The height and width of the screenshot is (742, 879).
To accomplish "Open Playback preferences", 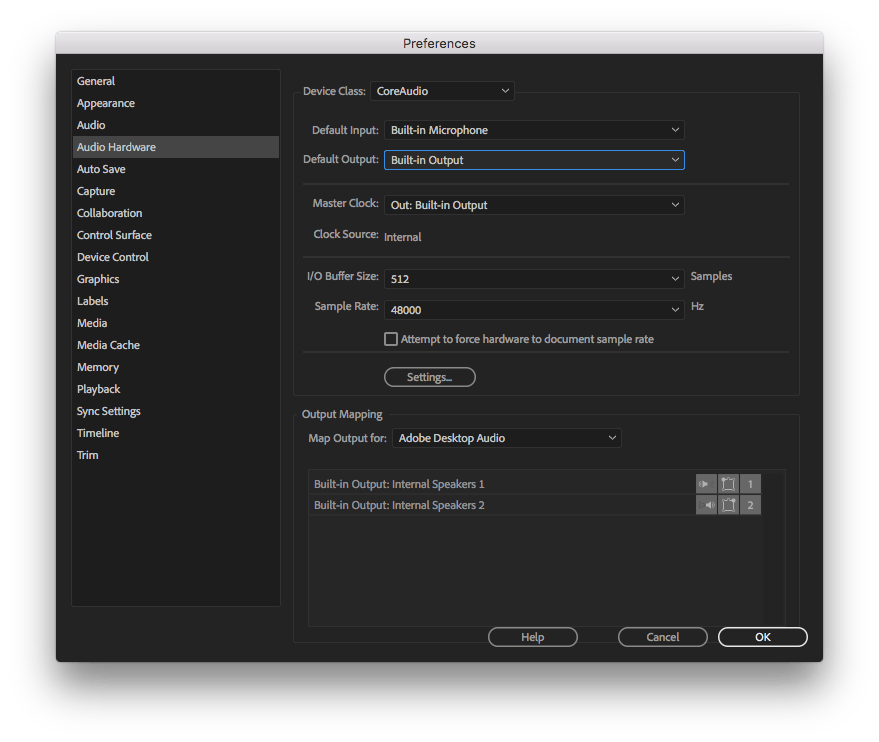I will [175, 389].
